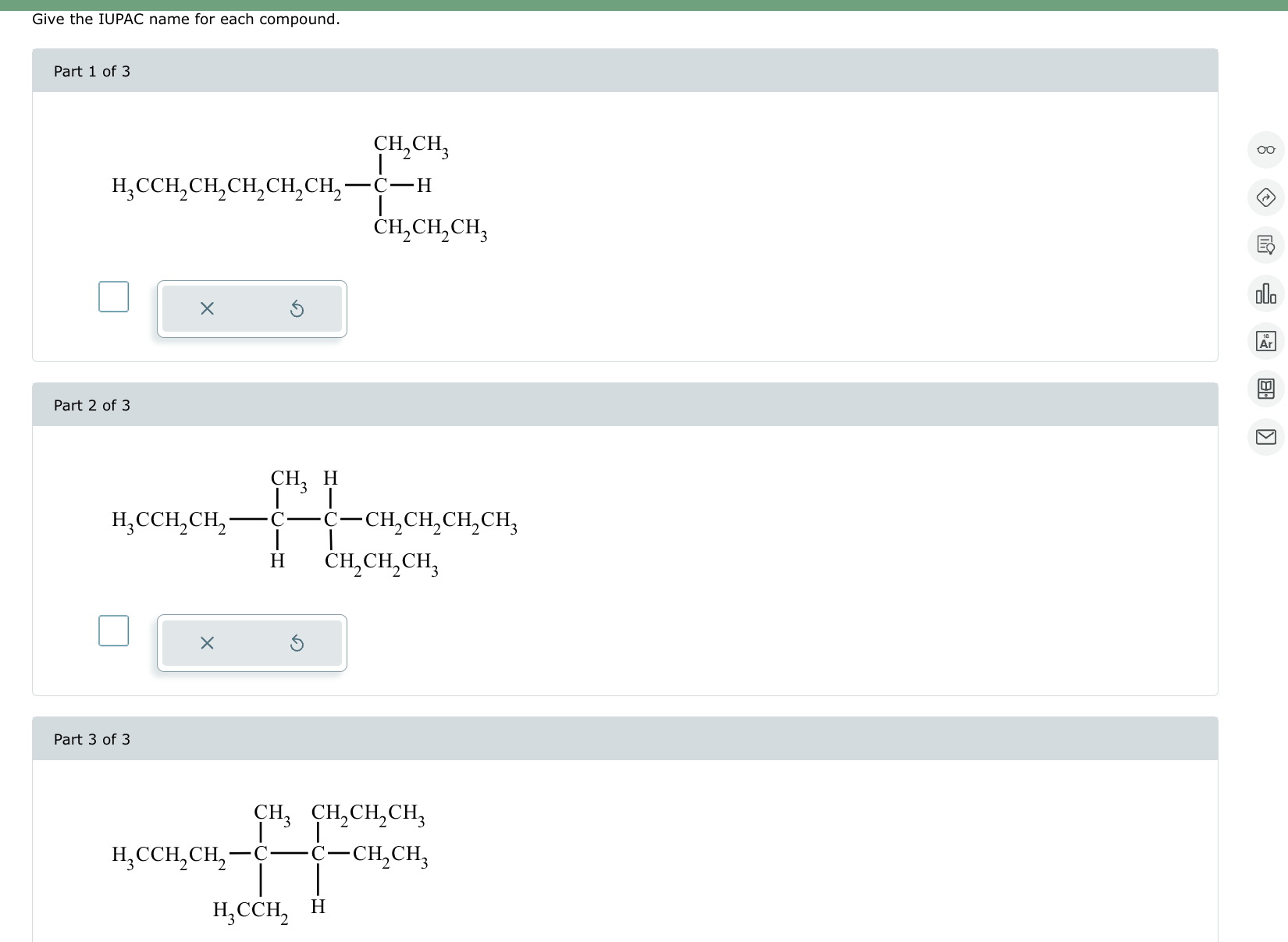
Task: Click the undo icon in Part 1
Action: [297, 308]
